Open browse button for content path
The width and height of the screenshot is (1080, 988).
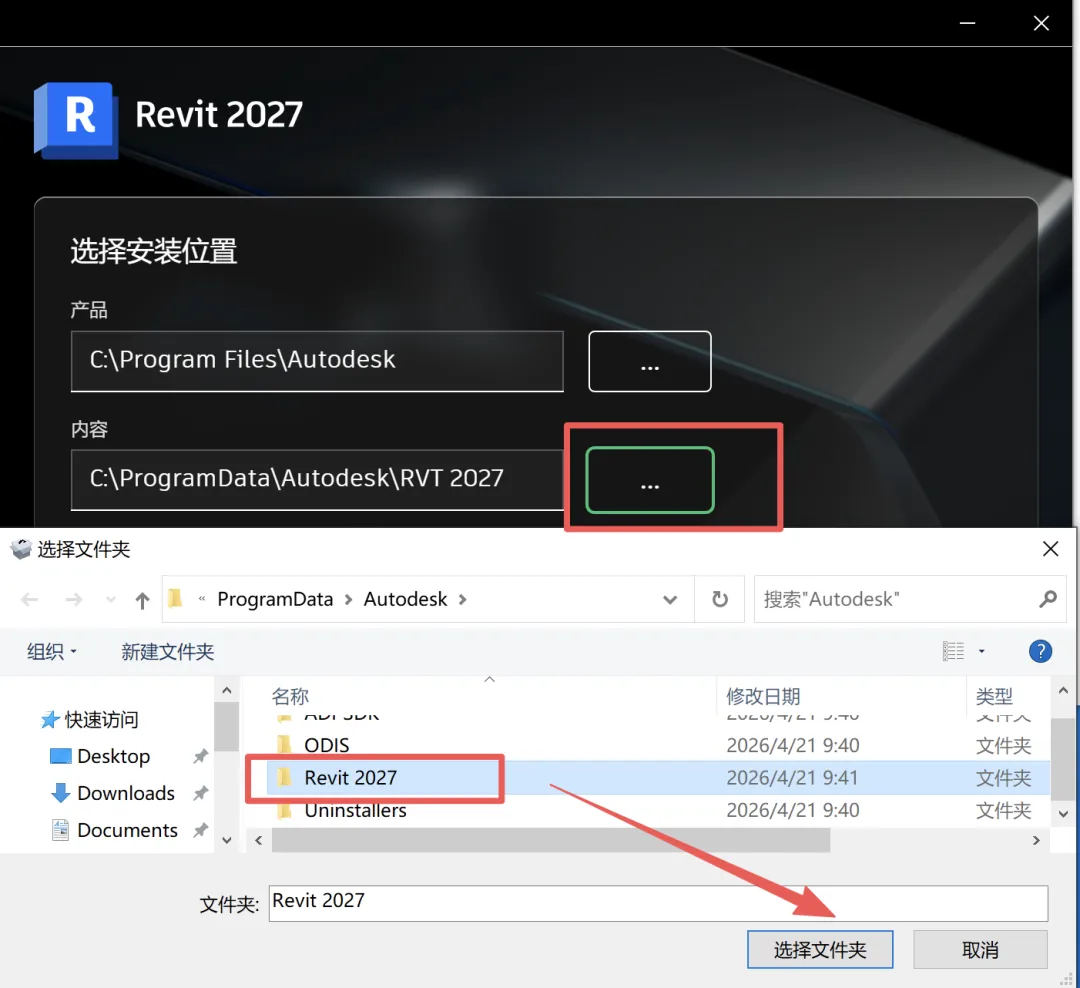point(650,480)
